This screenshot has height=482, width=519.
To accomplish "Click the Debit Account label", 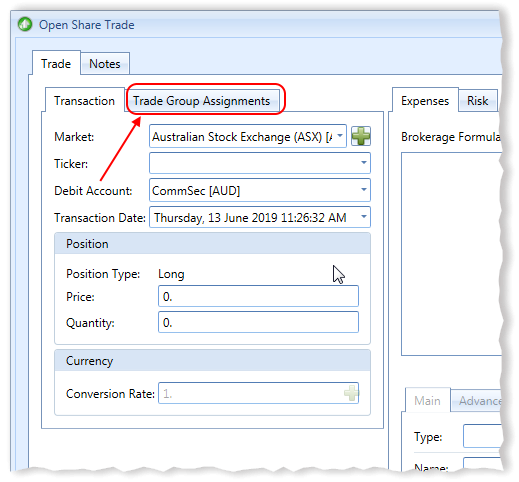I will coord(93,191).
